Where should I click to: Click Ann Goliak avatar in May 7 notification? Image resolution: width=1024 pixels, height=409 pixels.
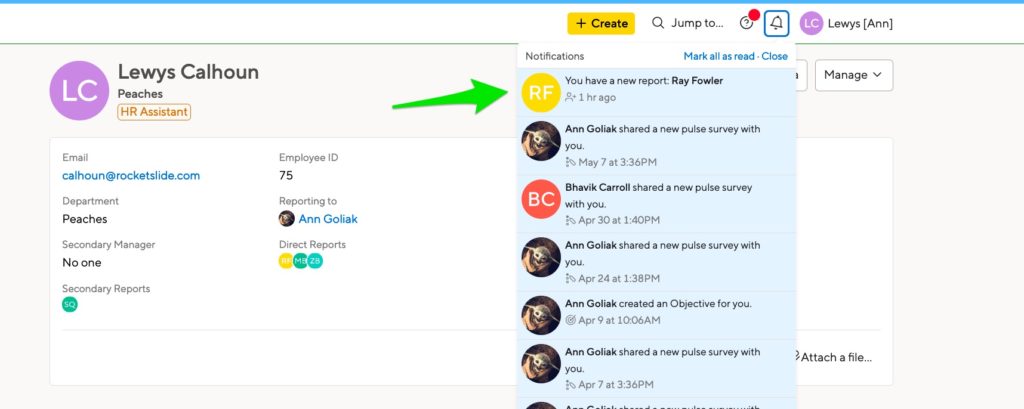(541, 141)
